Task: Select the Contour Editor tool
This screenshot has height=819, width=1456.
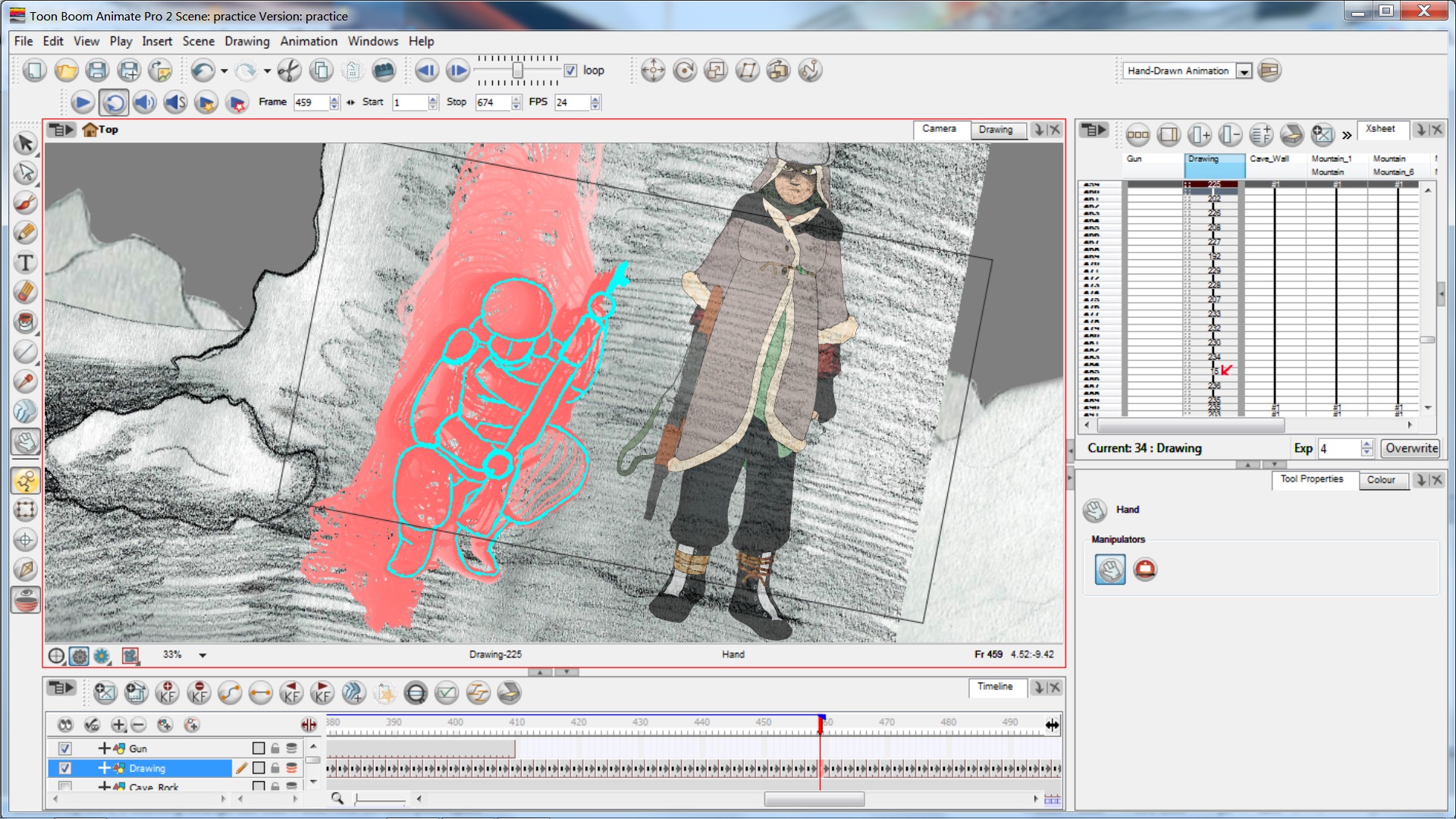Action: tap(25, 173)
